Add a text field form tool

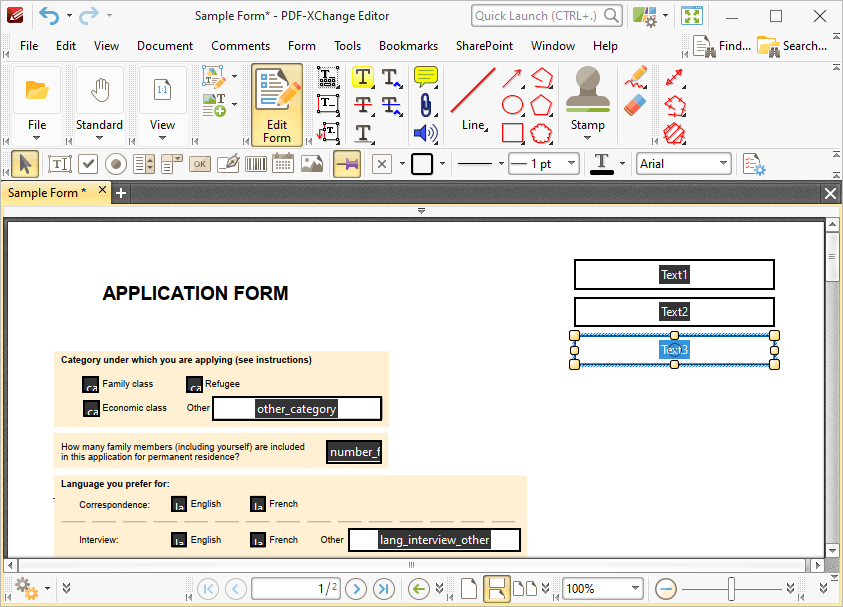click(x=59, y=164)
